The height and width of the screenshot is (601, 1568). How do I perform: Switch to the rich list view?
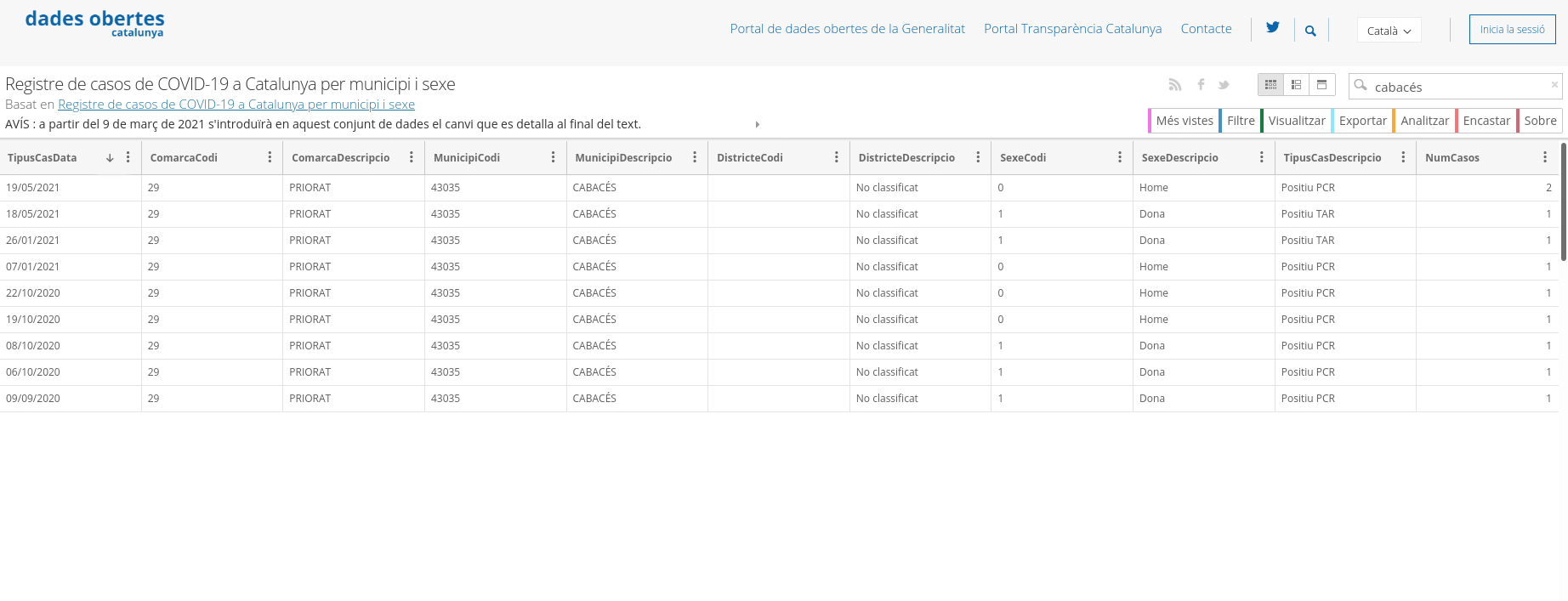[1296, 85]
